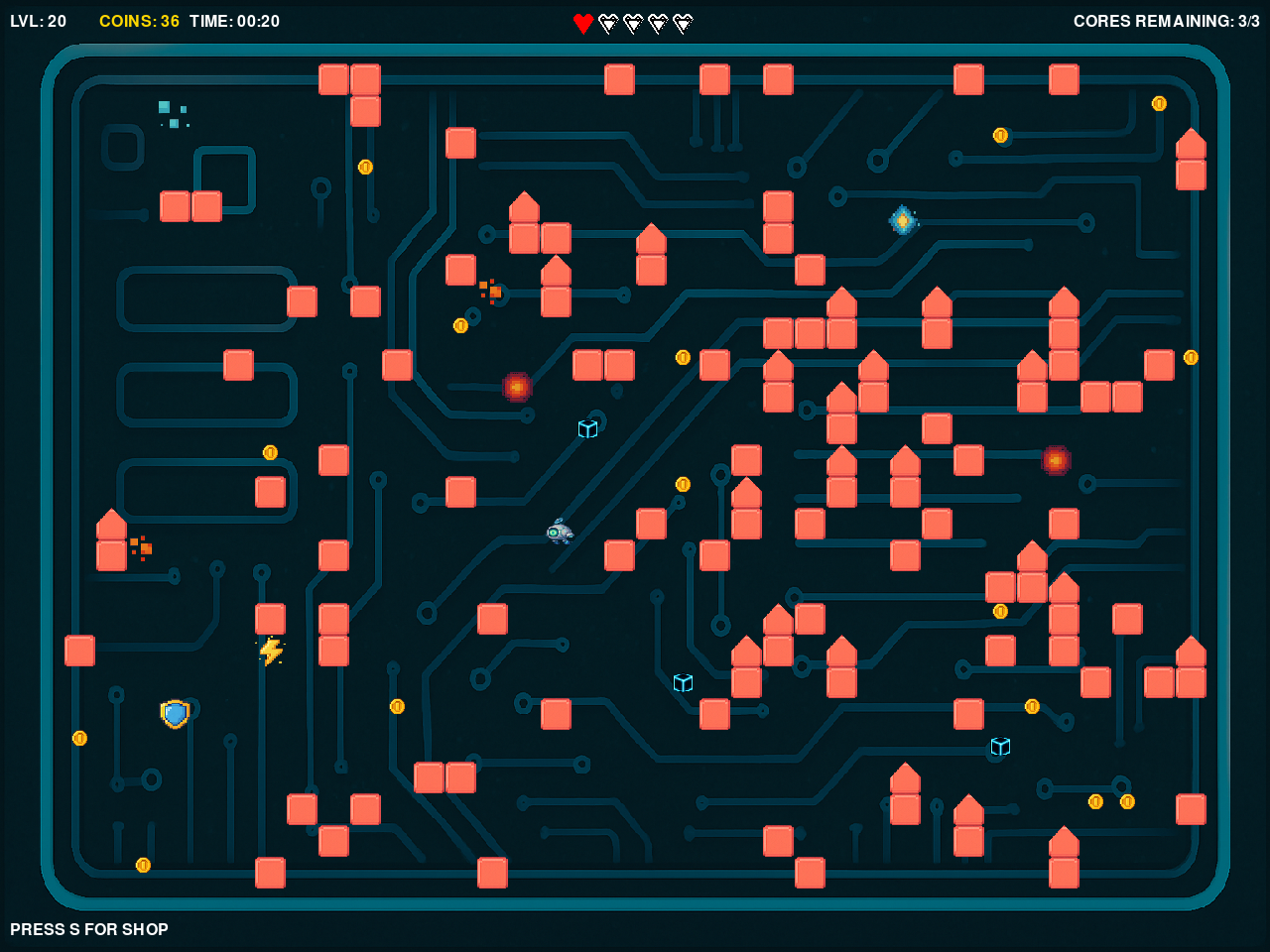Click the lightning bolt power-up
The height and width of the screenshot is (952, 1270).
tap(270, 651)
